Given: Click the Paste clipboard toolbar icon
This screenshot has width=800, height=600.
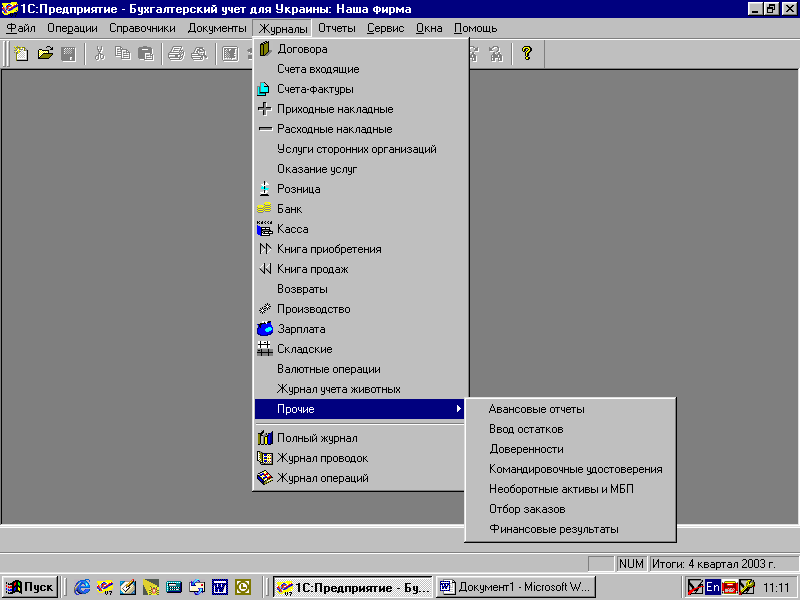Looking at the screenshot, I should click(146, 53).
